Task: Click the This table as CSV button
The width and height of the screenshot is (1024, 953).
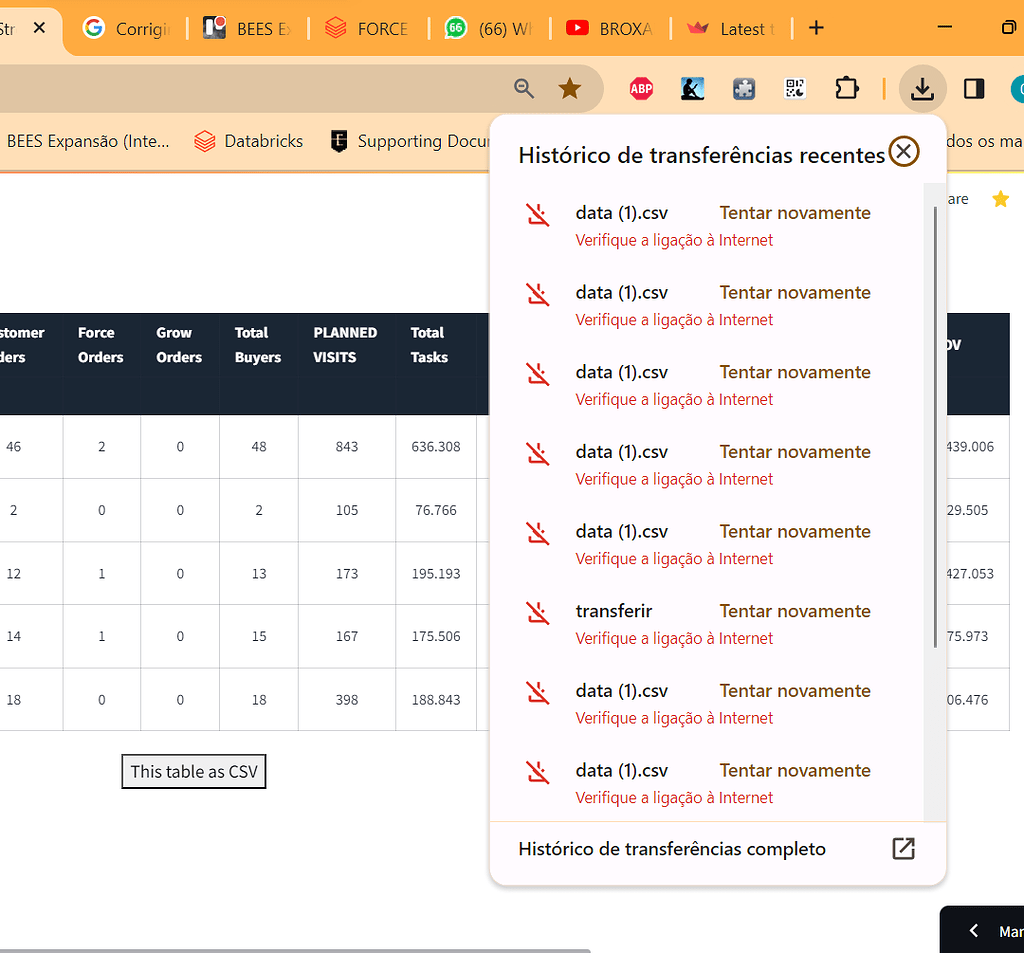Action: (x=193, y=771)
